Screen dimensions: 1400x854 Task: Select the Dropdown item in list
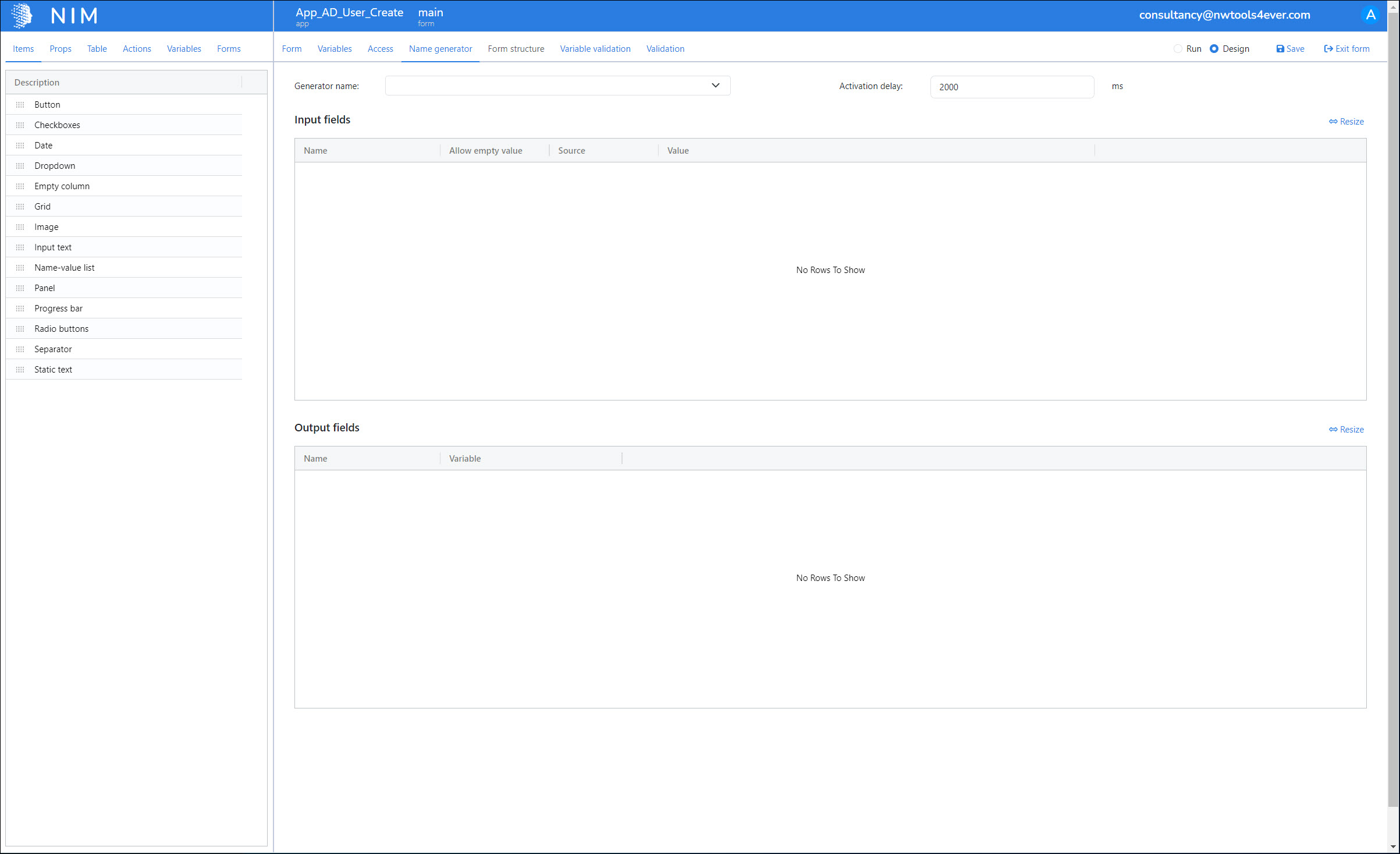[55, 166]
